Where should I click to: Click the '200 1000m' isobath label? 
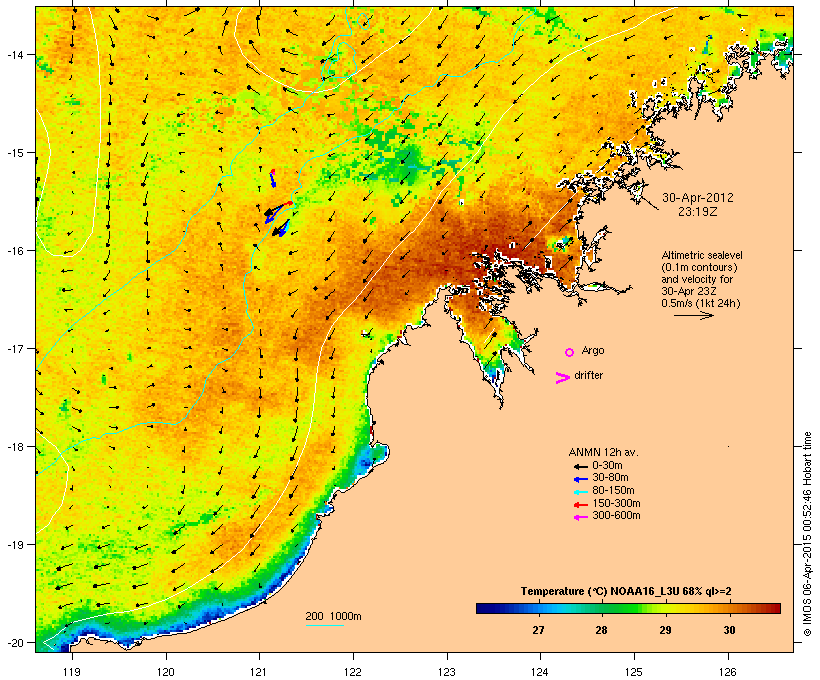[x=333, y=616]
